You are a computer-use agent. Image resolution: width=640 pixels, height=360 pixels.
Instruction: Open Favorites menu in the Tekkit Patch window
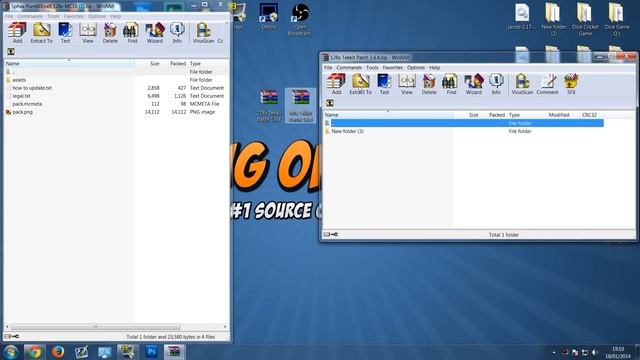point(393,67)
